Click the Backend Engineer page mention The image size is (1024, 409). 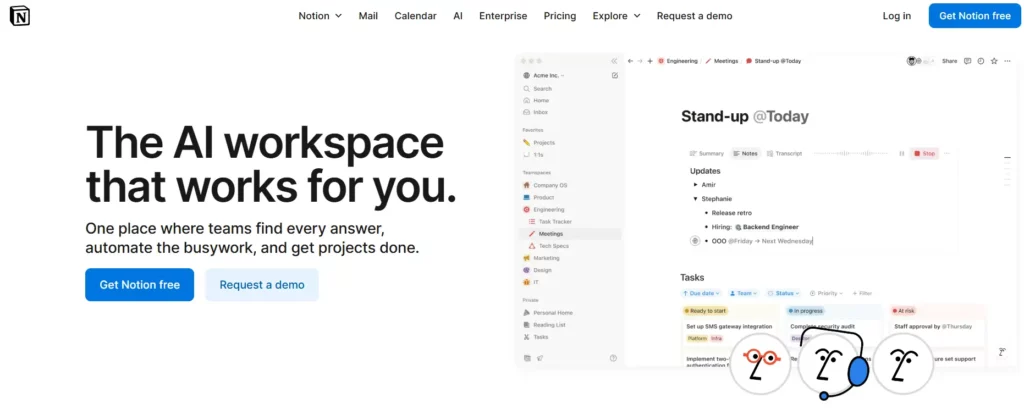(x=767, y=227)
